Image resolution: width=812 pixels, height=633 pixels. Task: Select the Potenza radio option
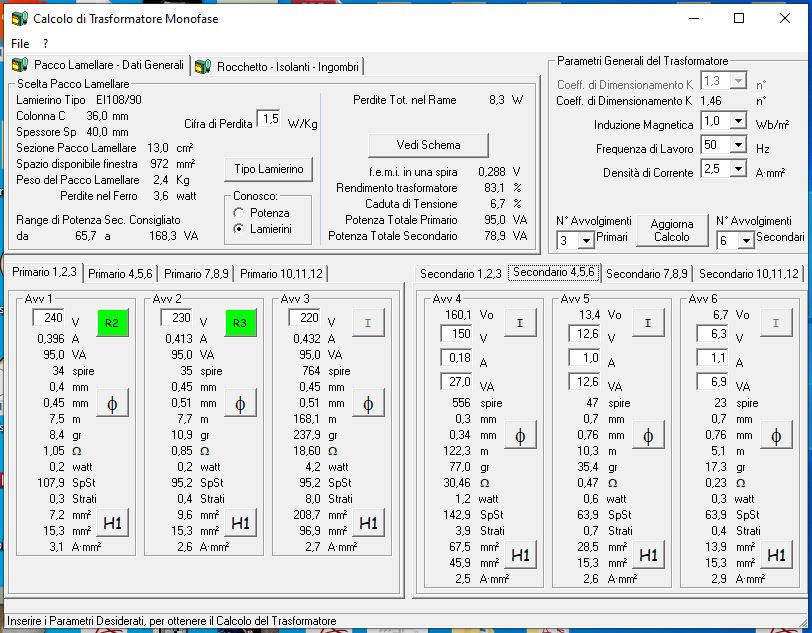[x=238, y=213]
